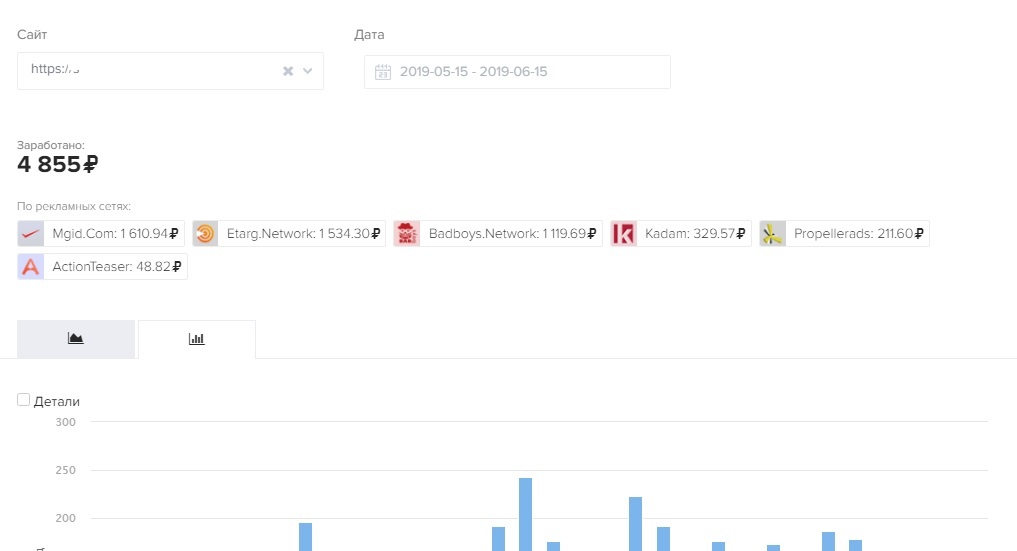Click the 250 y-axis label
The width and height of the screenshot is (1017, 551).
pos(66,470)
